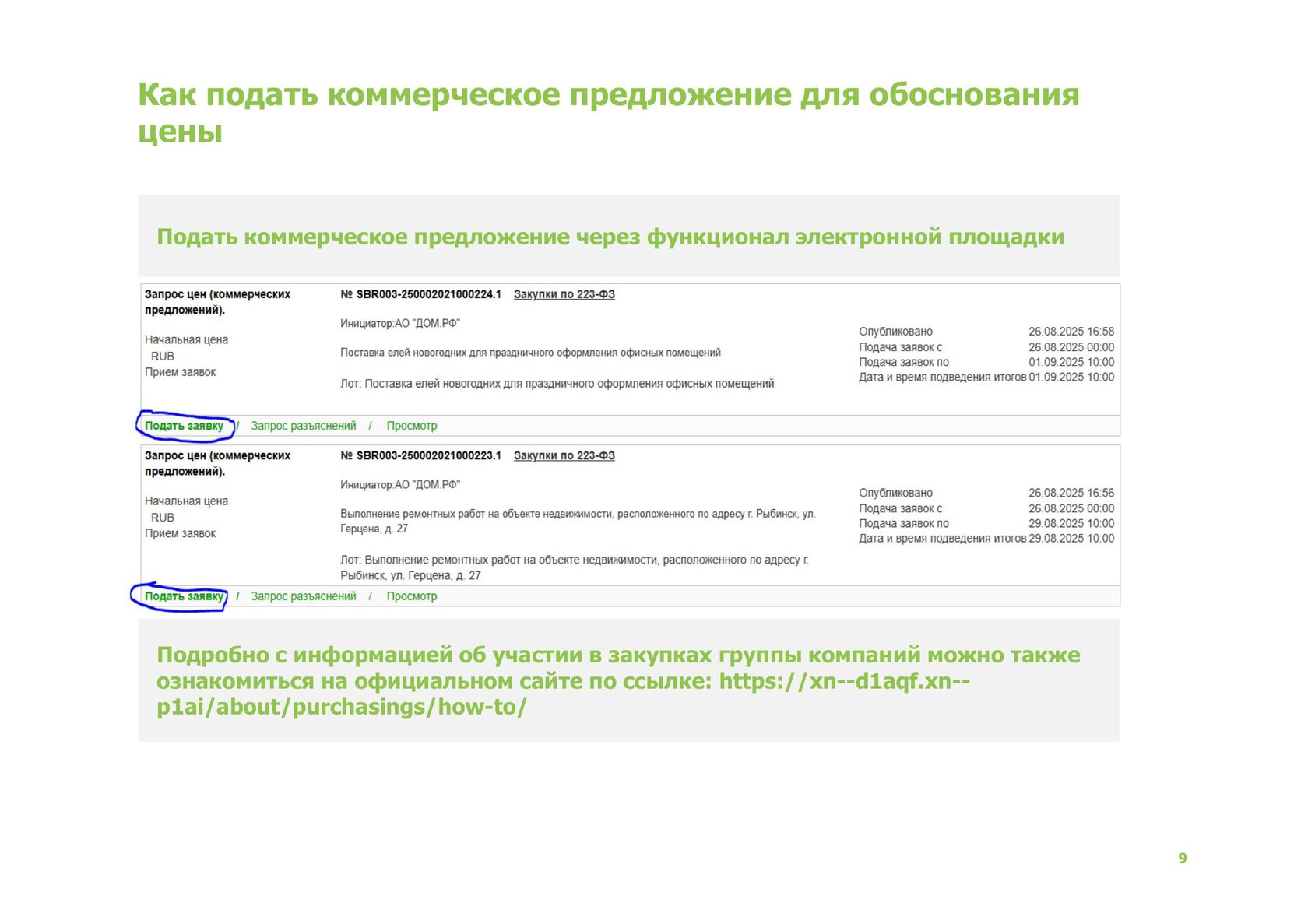Click deadline value 29.08.2025 10:00 beside Подача заявок по

1071,523
